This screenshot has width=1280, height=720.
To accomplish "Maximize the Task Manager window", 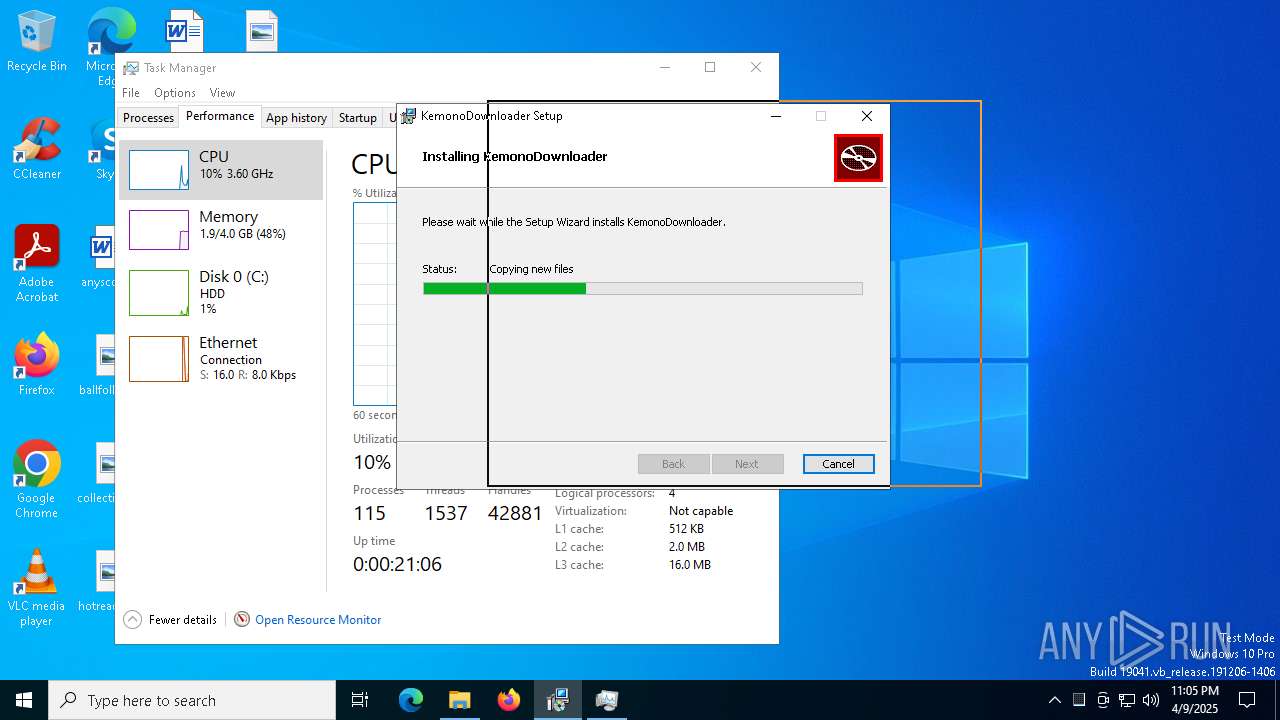I will (710, 67).
